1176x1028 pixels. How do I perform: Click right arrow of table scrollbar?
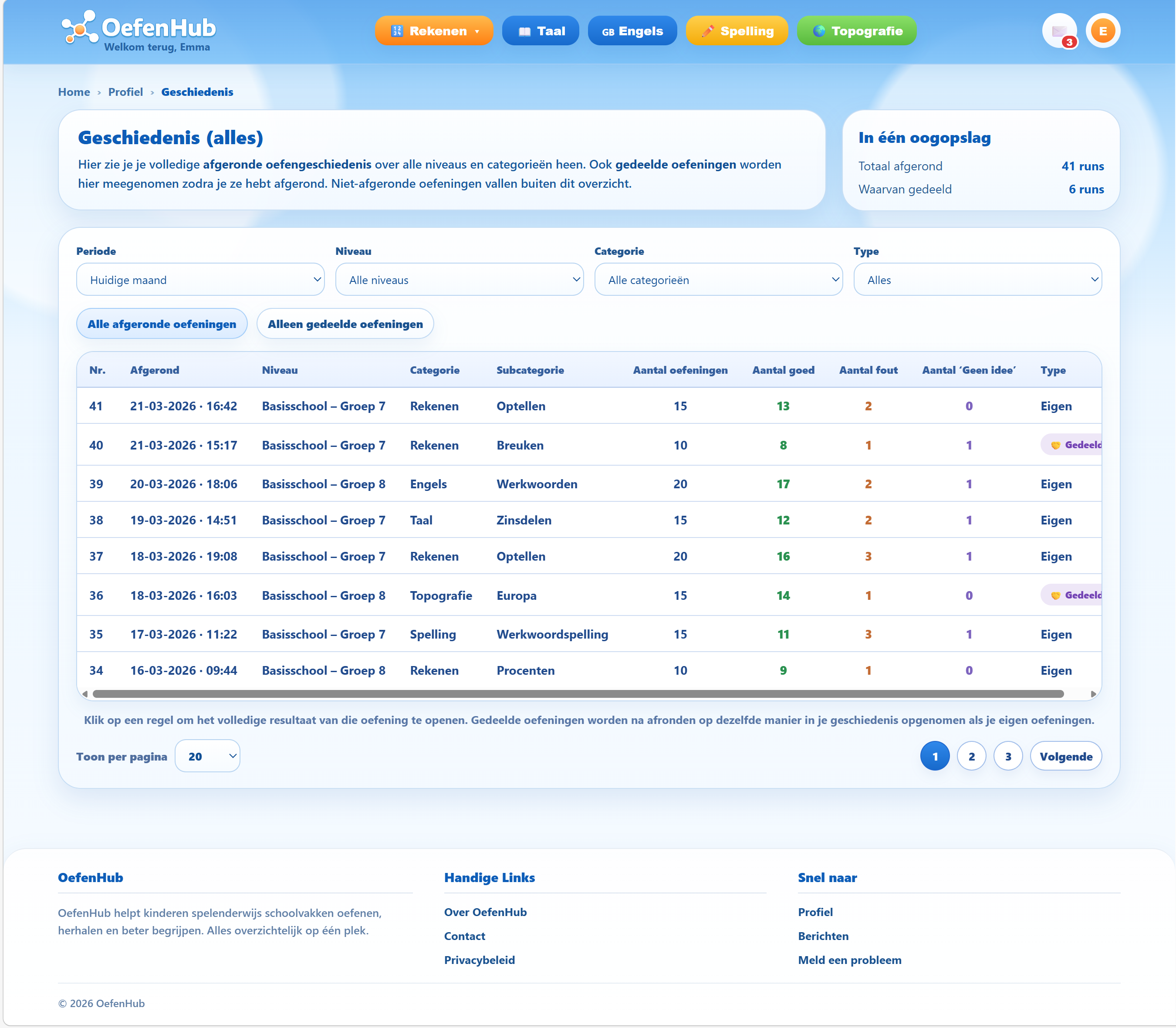pyautogui.click(x=1093, y=694)
